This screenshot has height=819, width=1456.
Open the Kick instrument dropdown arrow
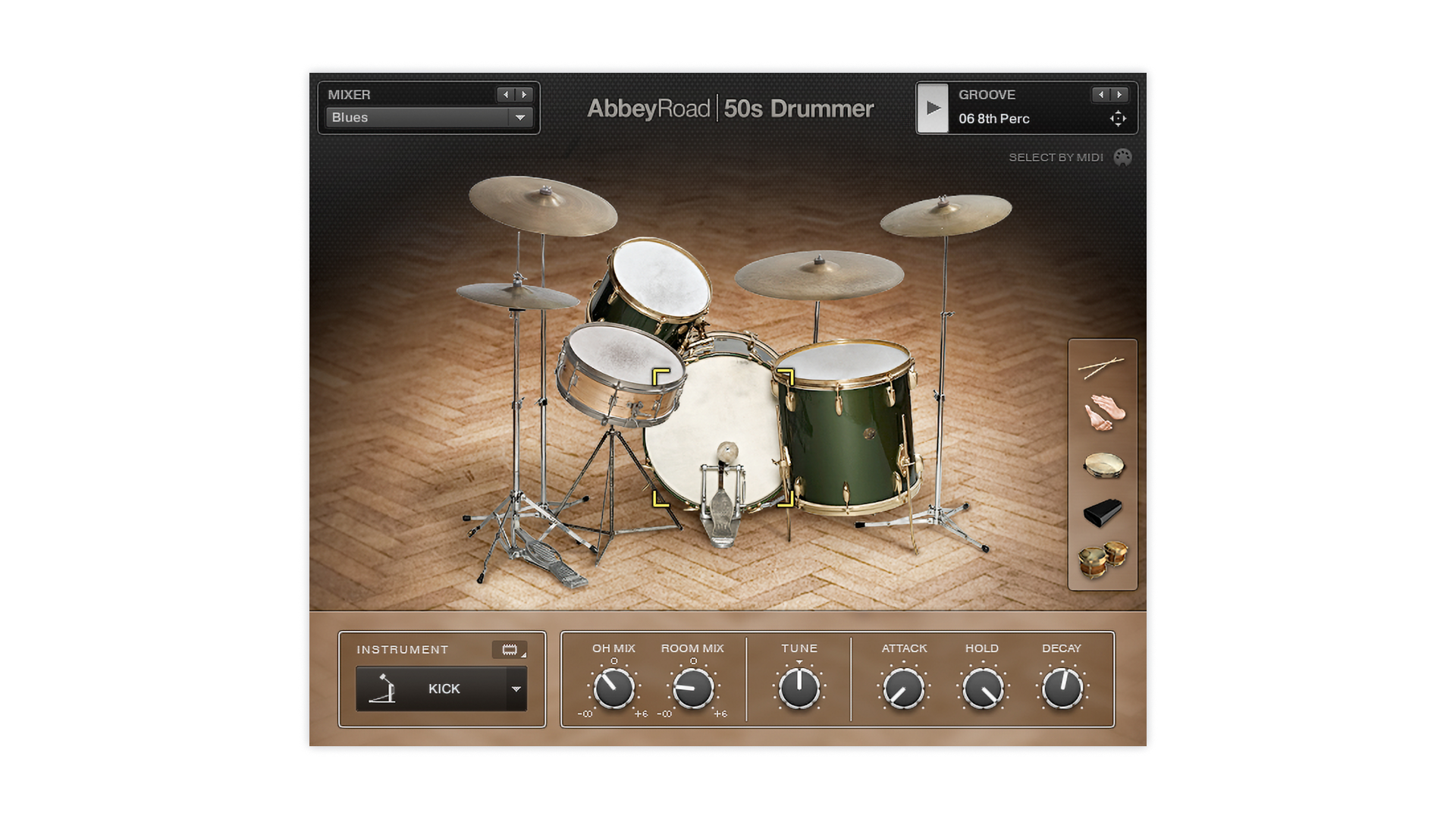click(x=516, y=689)
